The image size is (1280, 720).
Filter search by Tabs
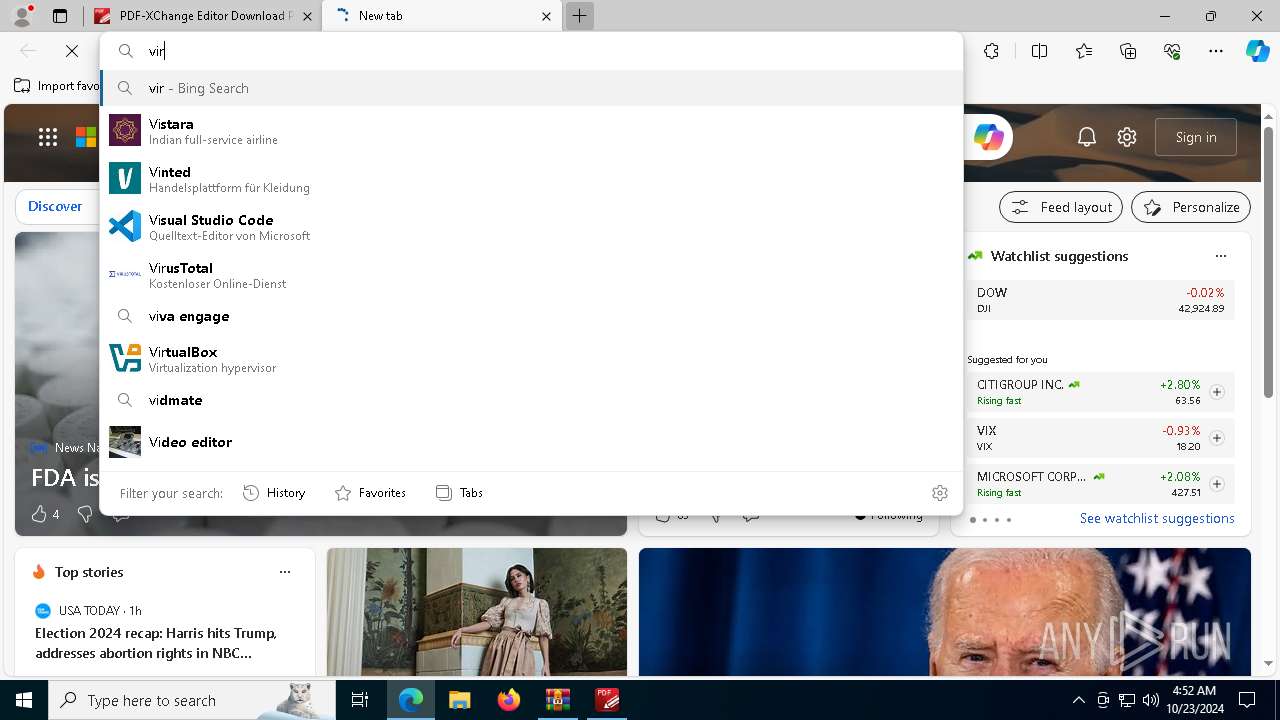tap(460, 493)
